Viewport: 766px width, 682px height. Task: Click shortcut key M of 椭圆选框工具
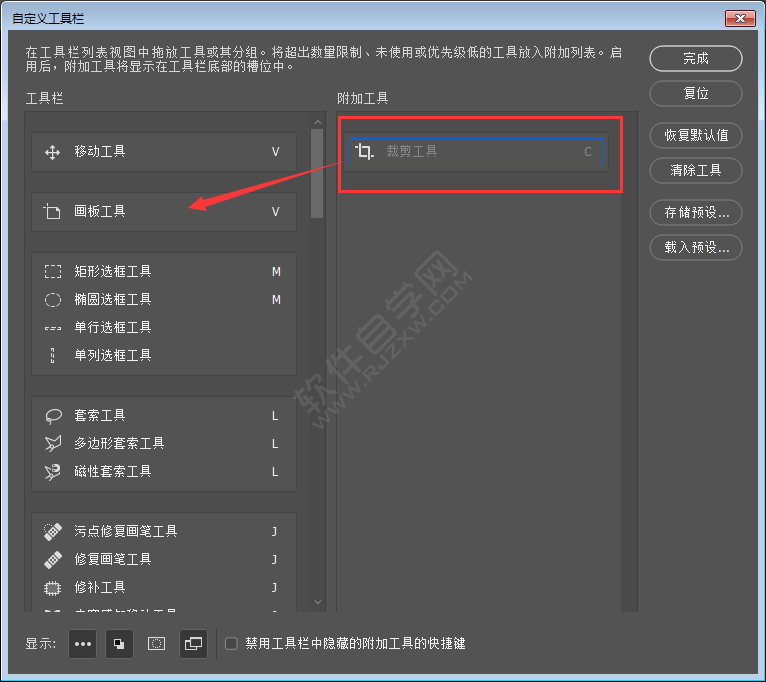pyautogui.click(x=276, y=300)
